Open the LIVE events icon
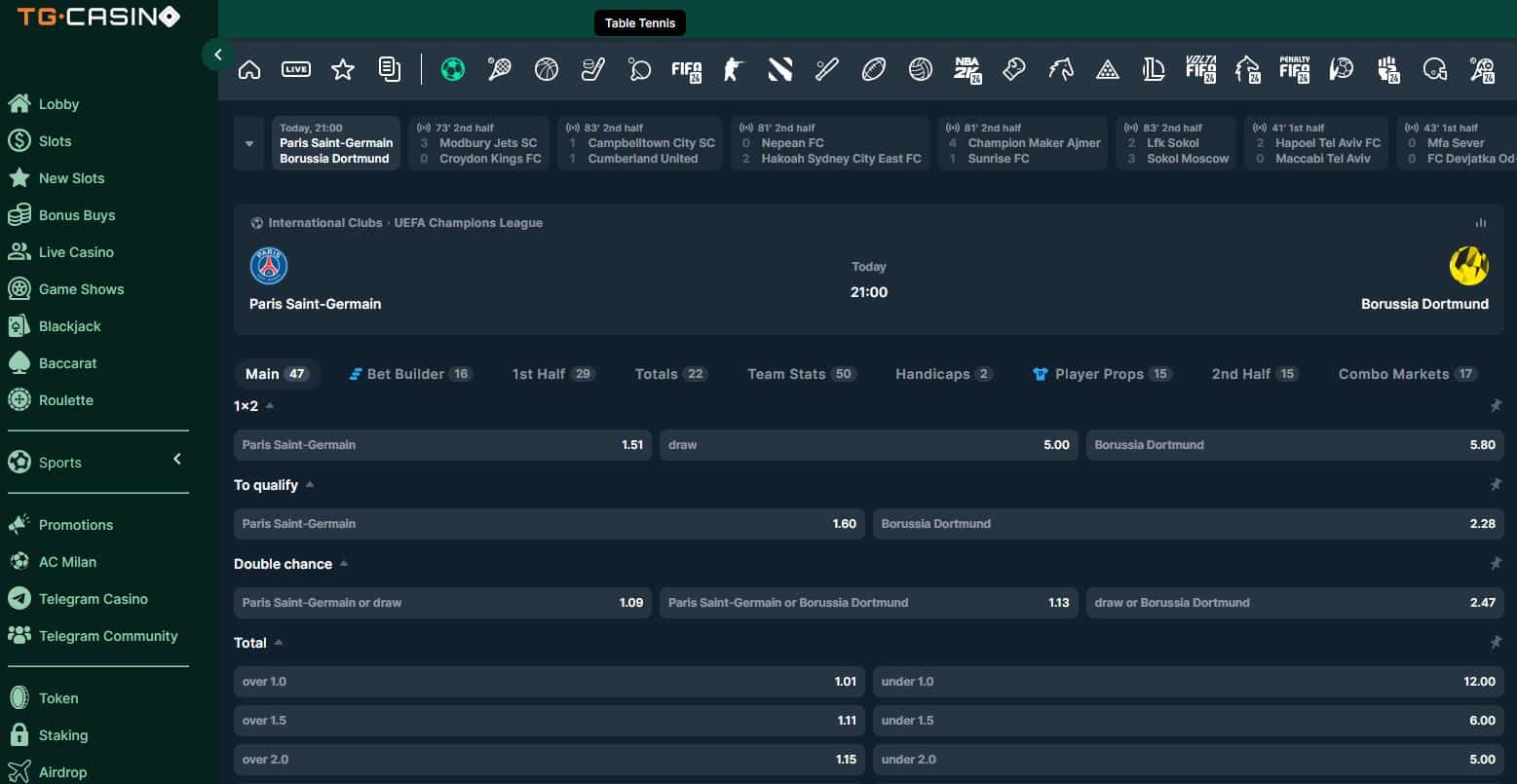1517x784 pixels. pos(296,69)
